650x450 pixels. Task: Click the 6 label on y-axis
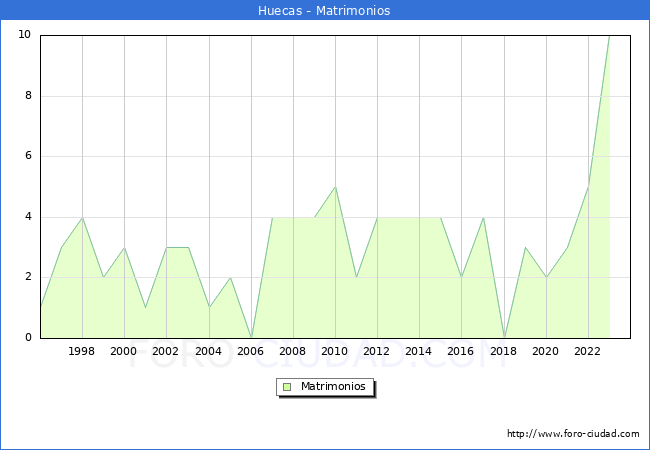click(28, 156)
